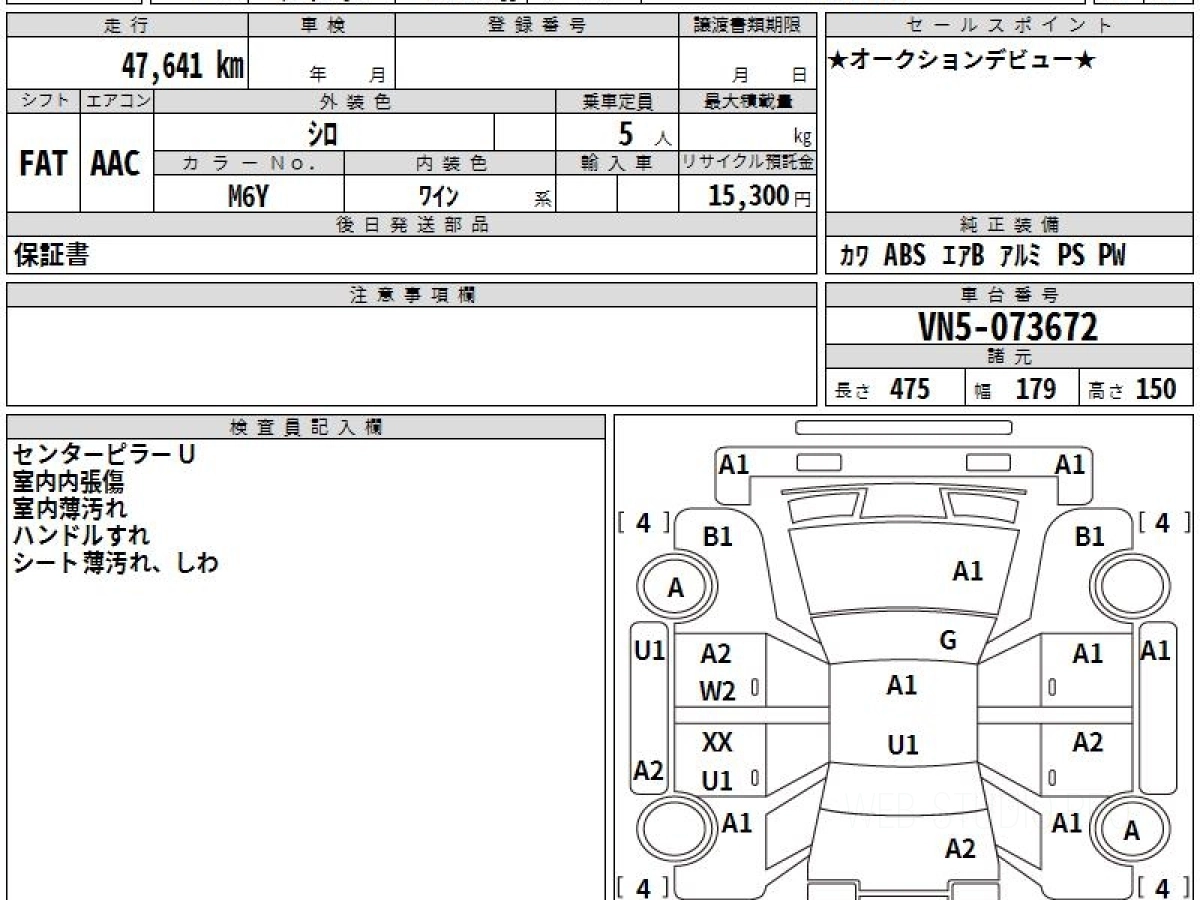
Task: Select the シート薄汚れ、しわ note
Action: coord(116,562)
